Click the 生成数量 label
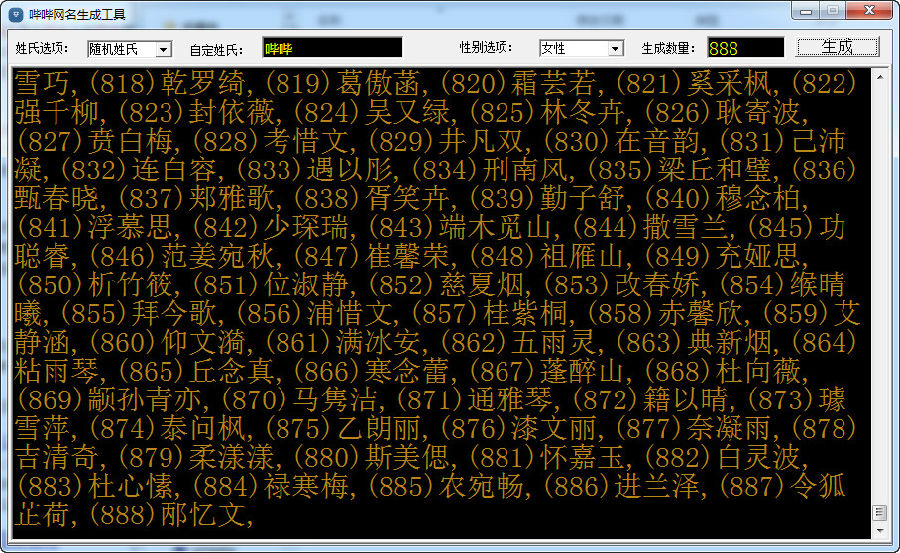The width and height of the screenshot is (900, 553). [668, 48]
